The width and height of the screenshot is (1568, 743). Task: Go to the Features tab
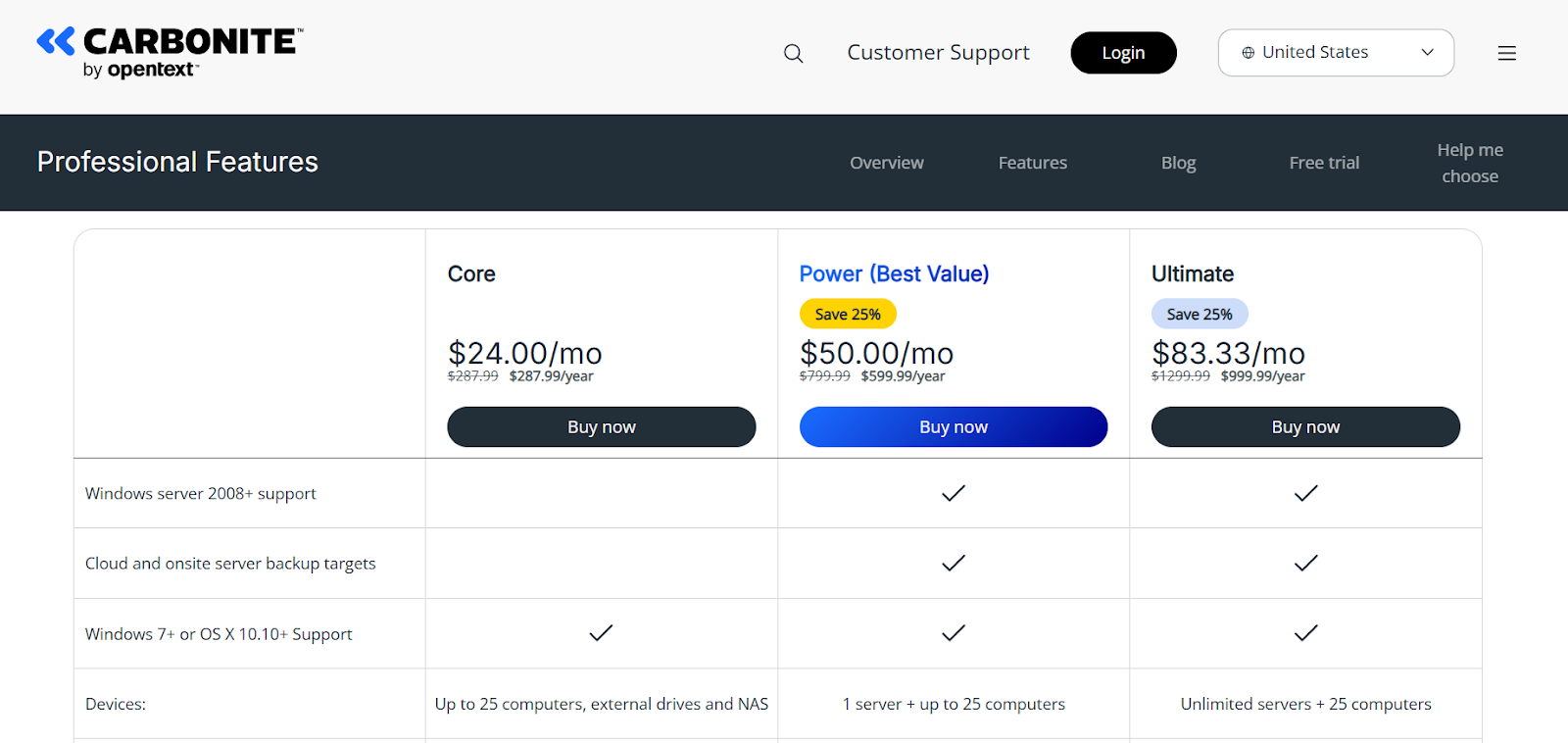point(1032,163)
